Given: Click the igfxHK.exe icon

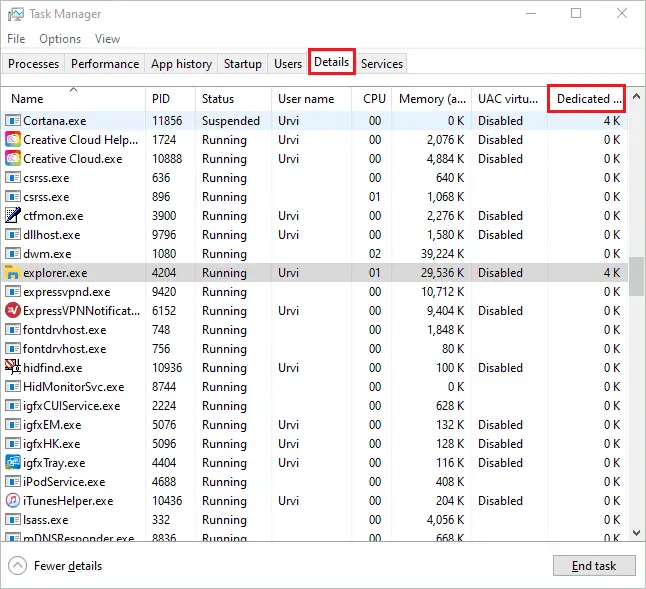Looking at the screenshot, I should 12,444.
